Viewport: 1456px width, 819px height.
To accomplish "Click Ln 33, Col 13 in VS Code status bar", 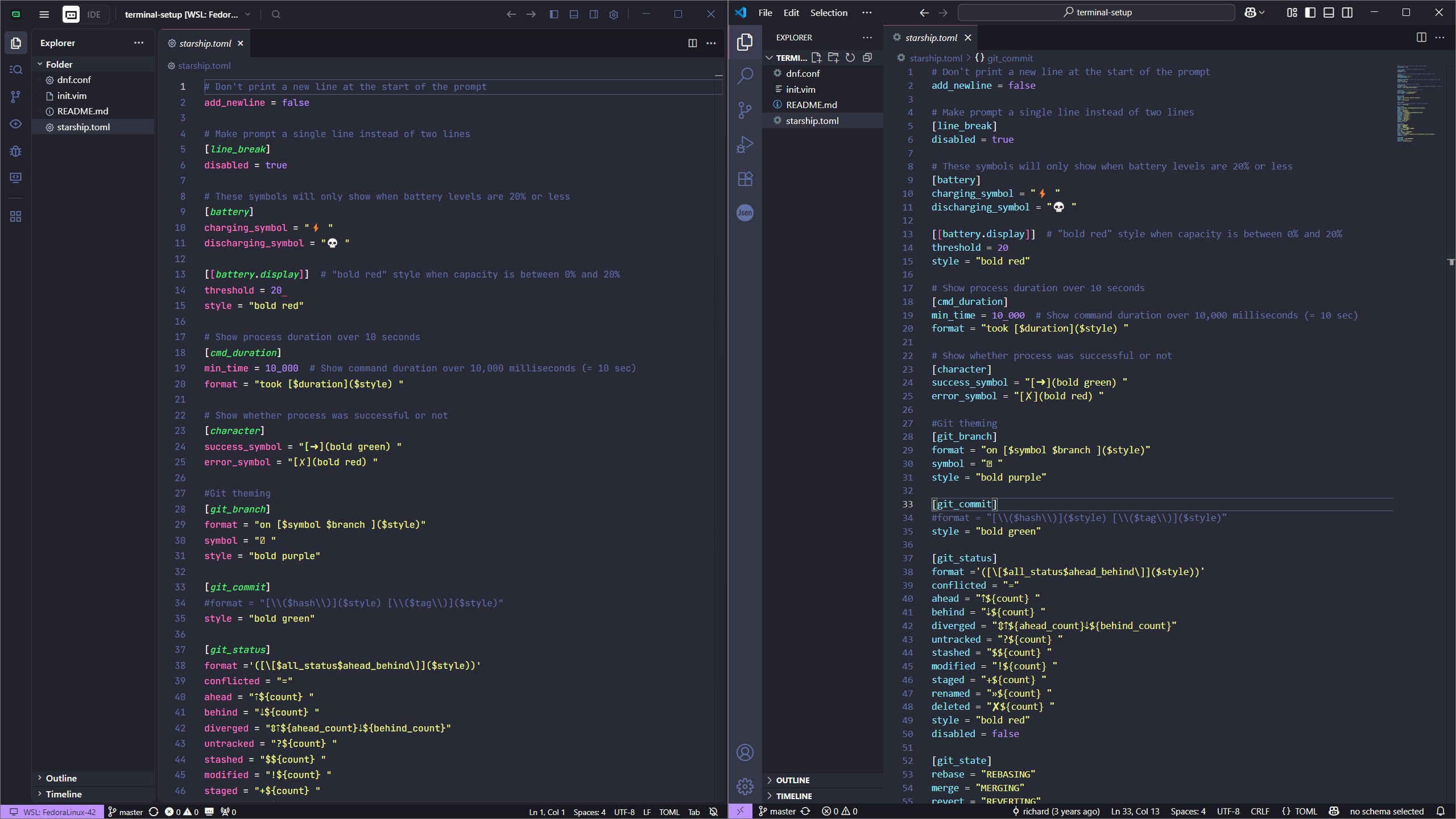I will click(1135, 811).
